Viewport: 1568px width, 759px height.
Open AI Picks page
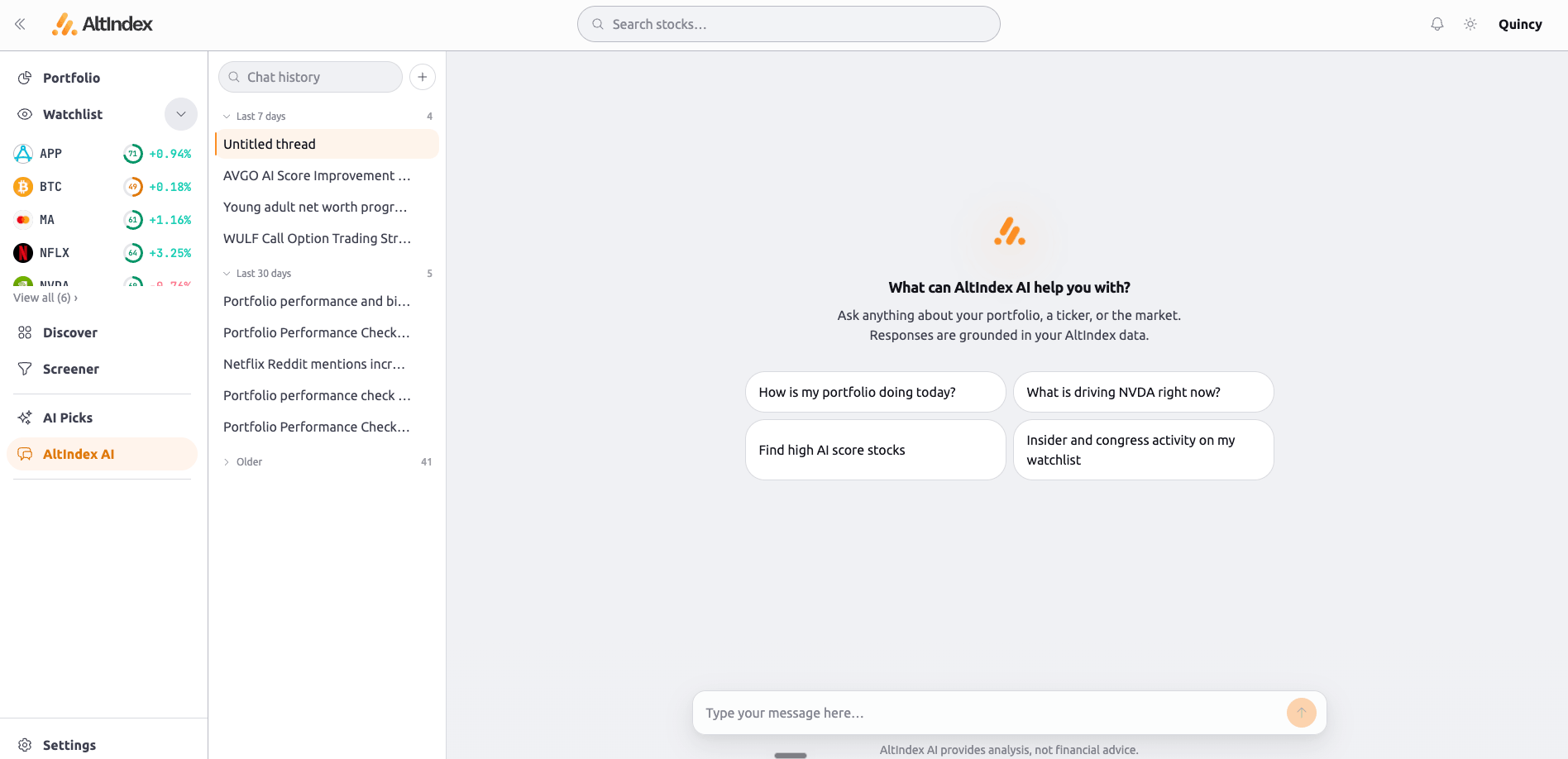pos(68,418)
